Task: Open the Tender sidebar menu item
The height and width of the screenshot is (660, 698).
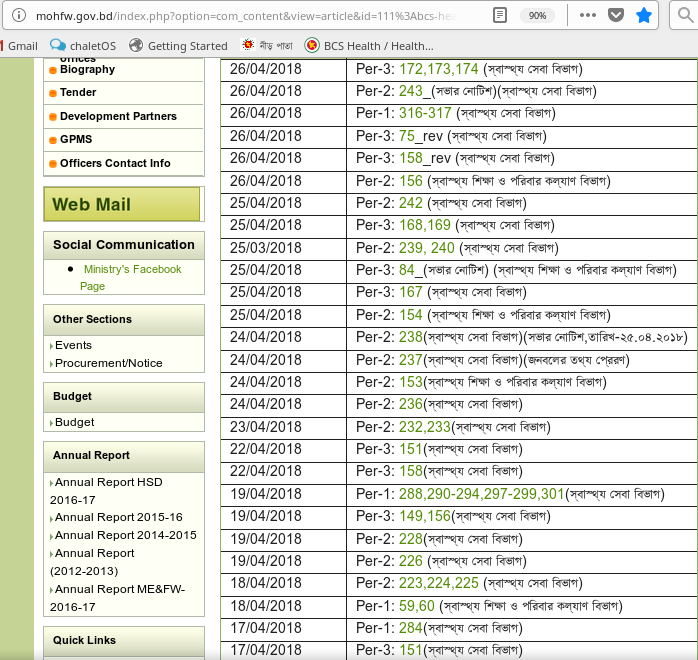Action: tap(78, 92)
